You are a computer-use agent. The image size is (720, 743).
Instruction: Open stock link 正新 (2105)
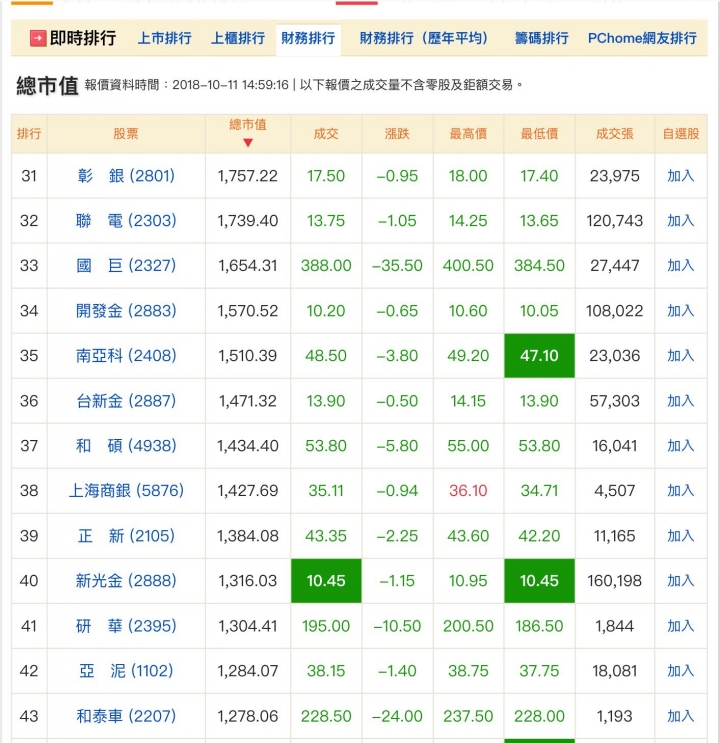pos(126,536)
